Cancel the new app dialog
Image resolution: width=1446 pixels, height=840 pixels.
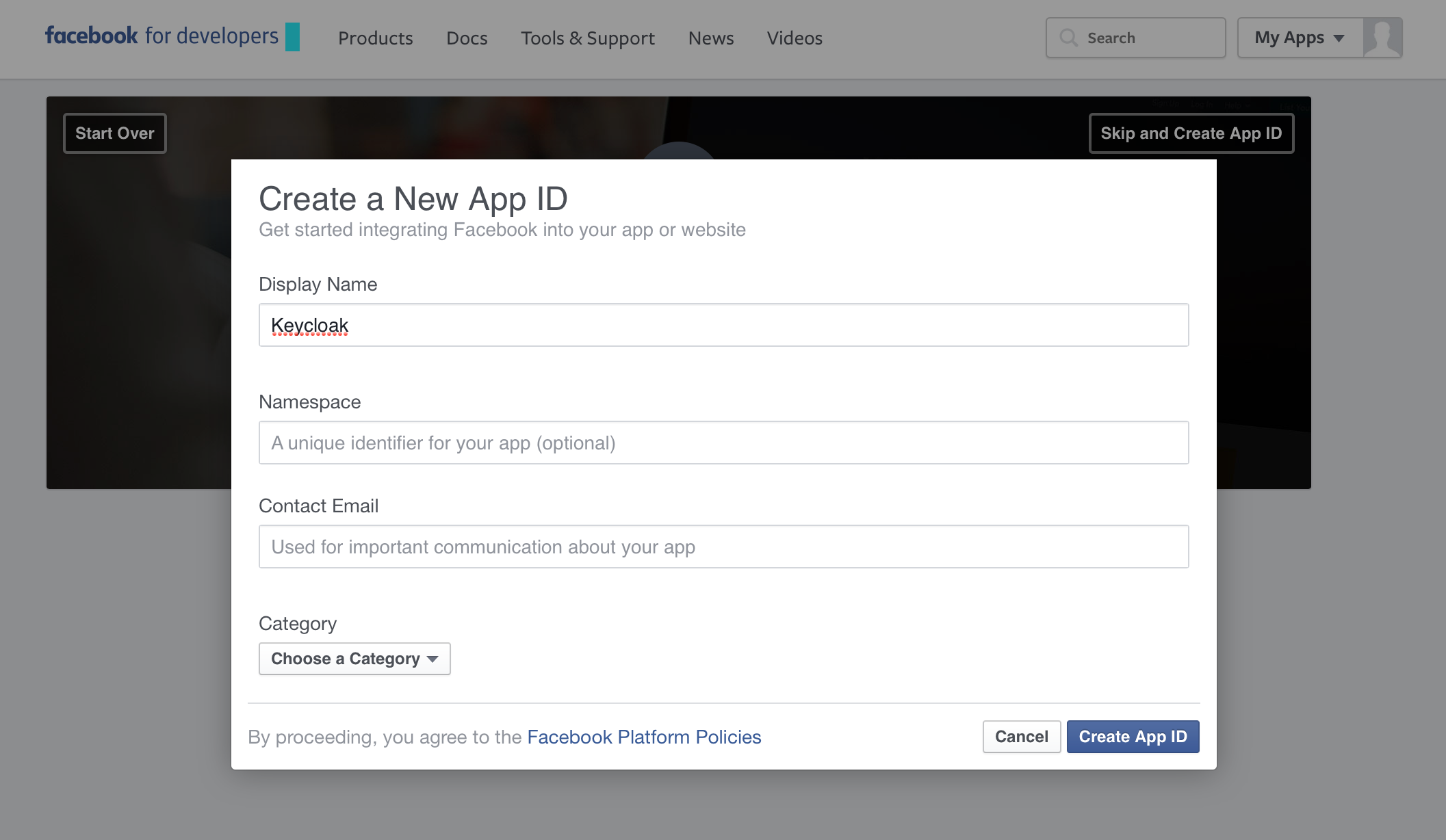1021,737
